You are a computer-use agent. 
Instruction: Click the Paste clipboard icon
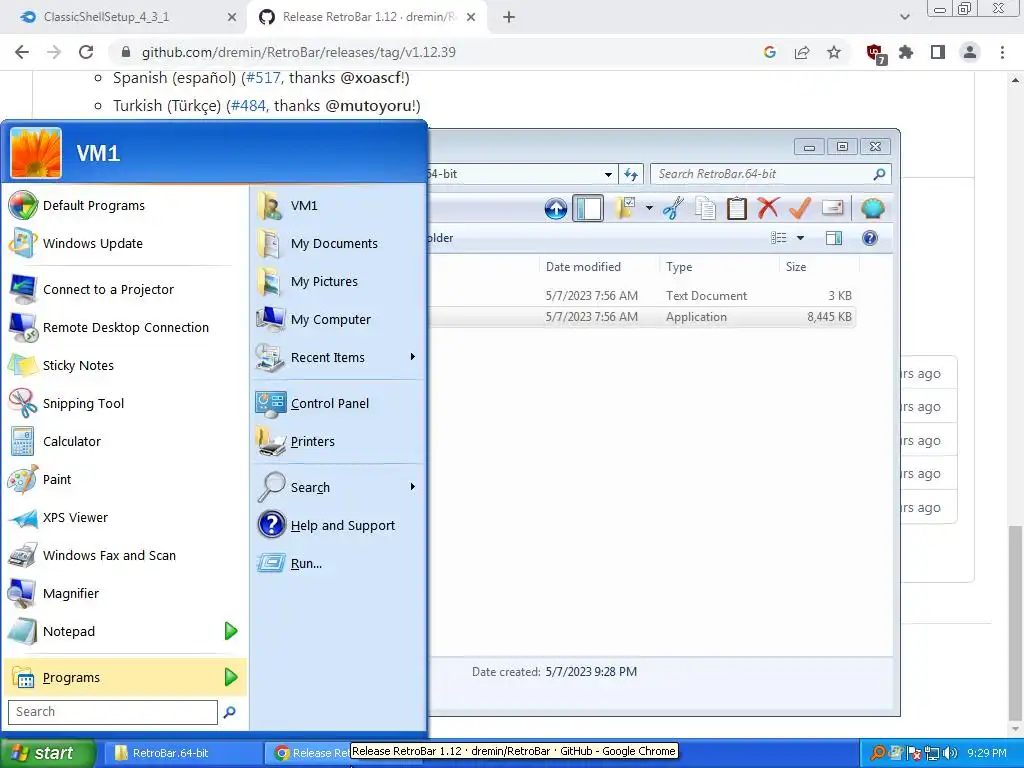click(737, 208)
